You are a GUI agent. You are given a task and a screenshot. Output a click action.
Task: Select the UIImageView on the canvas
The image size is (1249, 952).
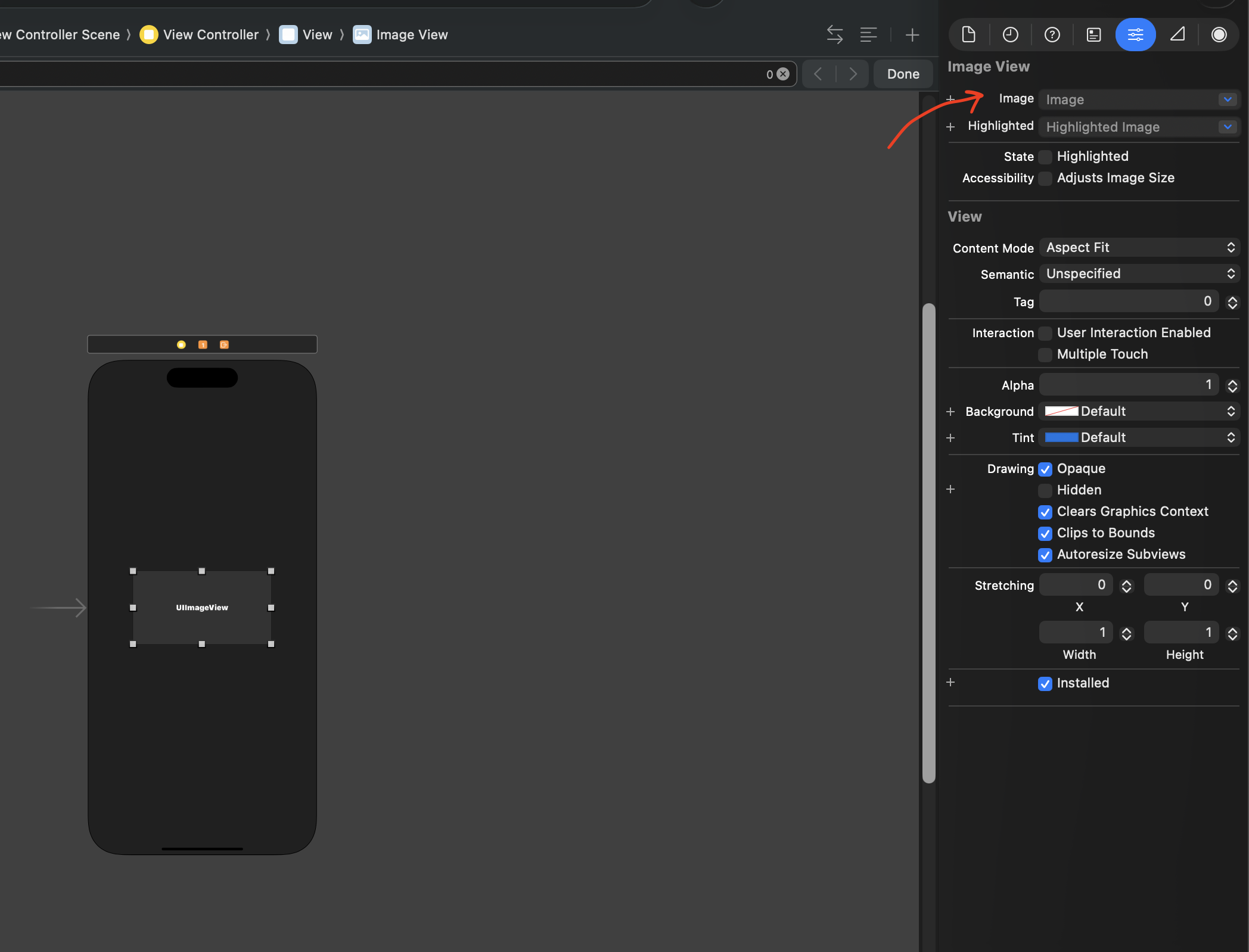pos(201,607)
